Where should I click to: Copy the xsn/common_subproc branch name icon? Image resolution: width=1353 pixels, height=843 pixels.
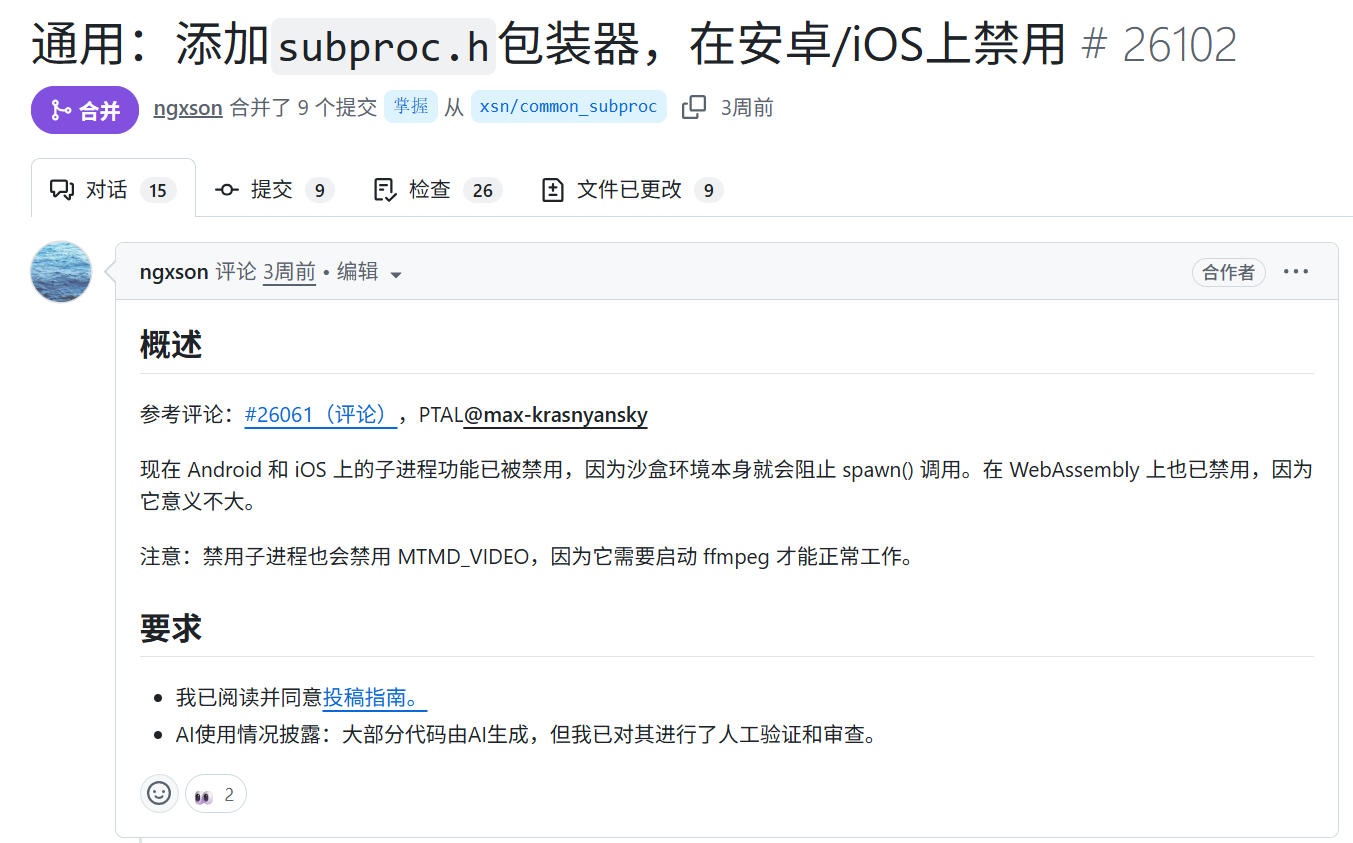[694, 108]
